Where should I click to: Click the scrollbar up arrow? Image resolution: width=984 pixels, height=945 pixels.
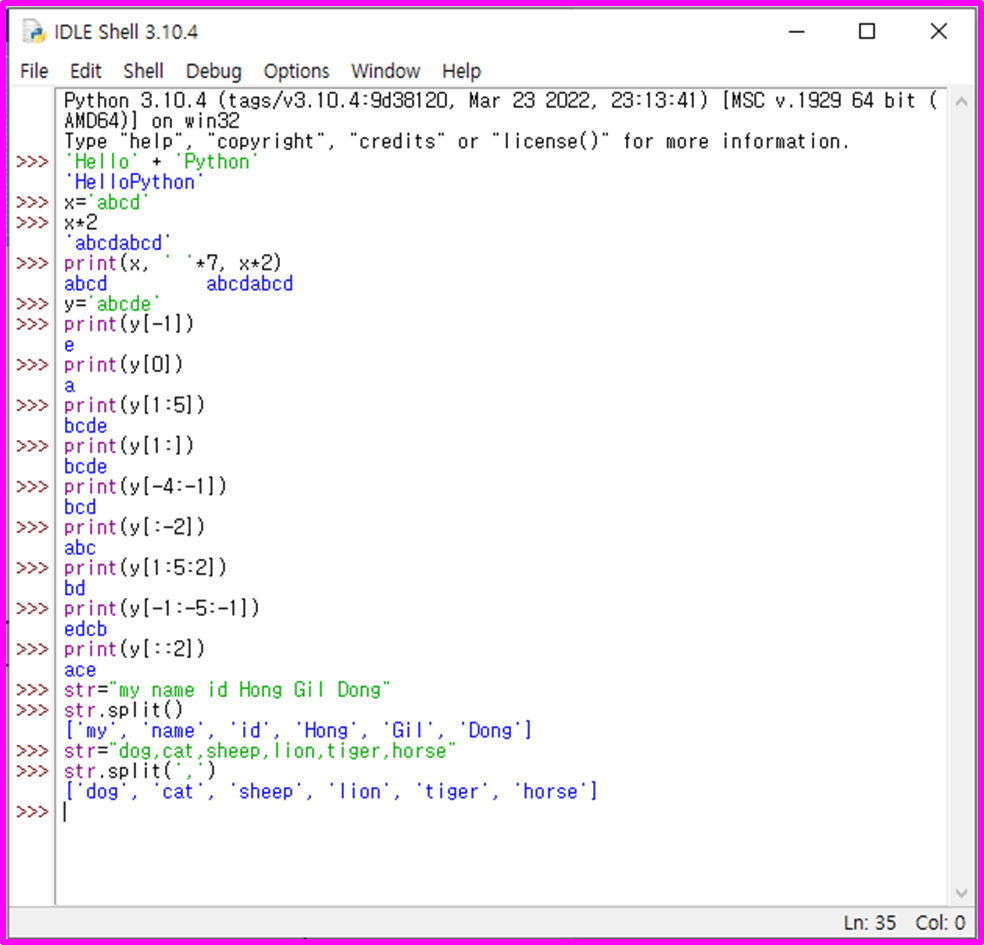click(961, 101)
